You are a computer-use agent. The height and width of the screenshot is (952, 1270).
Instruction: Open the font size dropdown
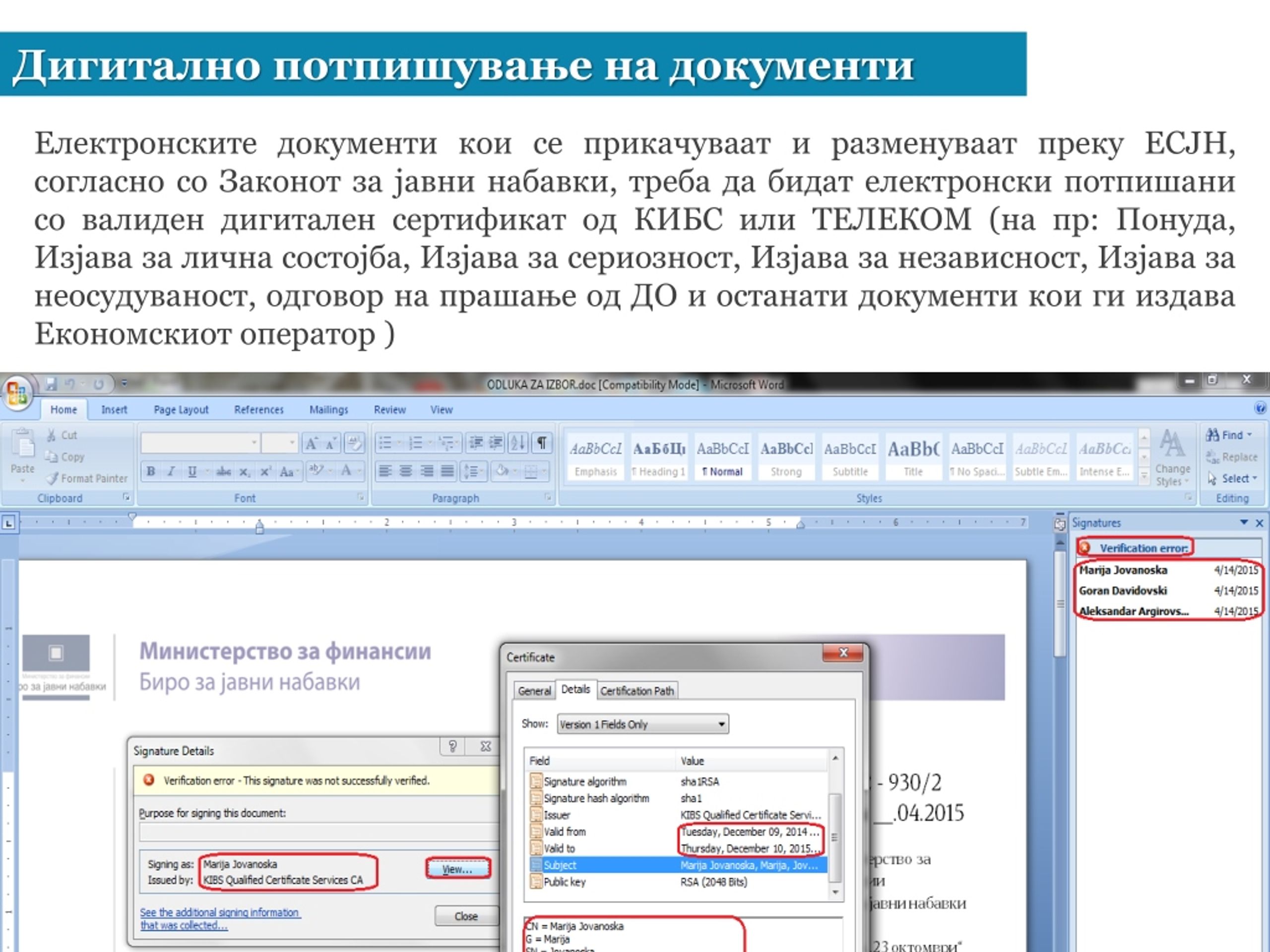click(x=292, y=442)
